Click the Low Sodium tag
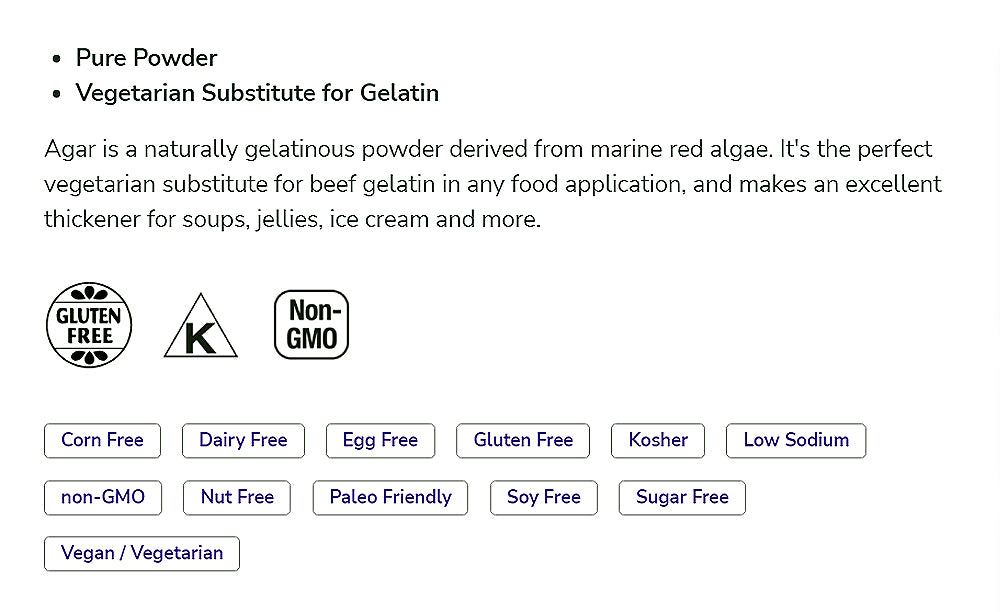This screenshot has height=612, width=1000. point(796,440)
